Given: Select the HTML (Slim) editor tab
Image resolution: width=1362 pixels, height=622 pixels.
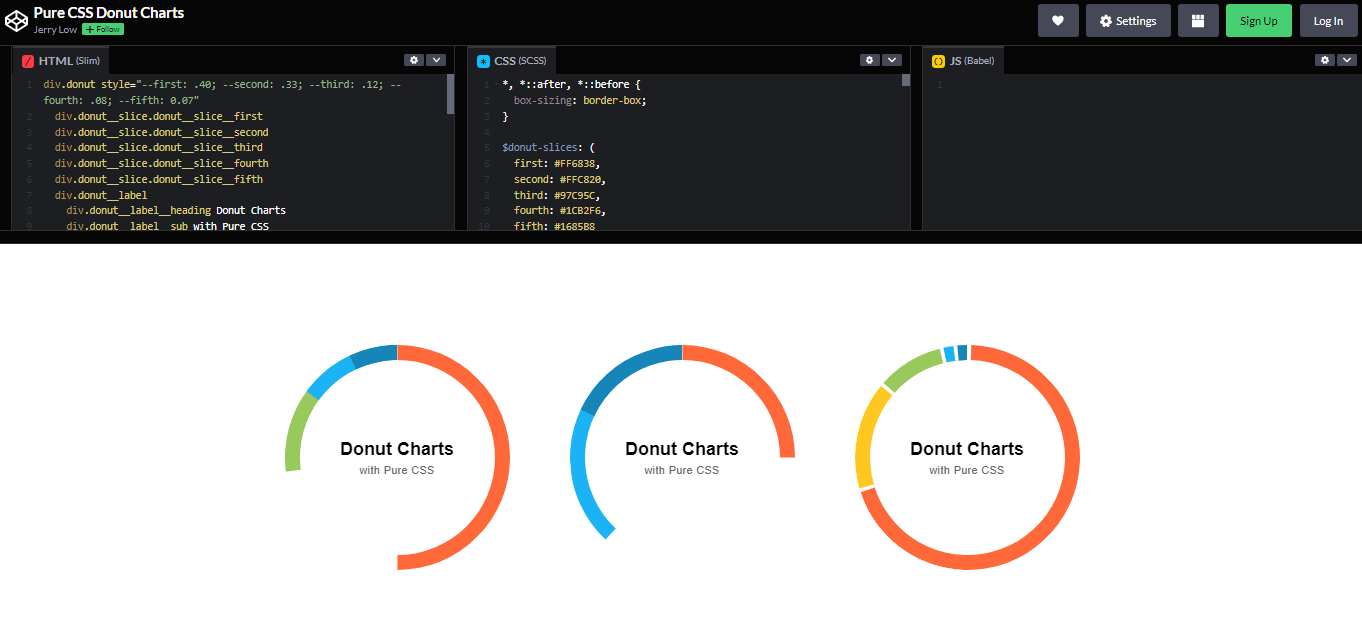Looking at the screenshot, I should coord(61,61).
